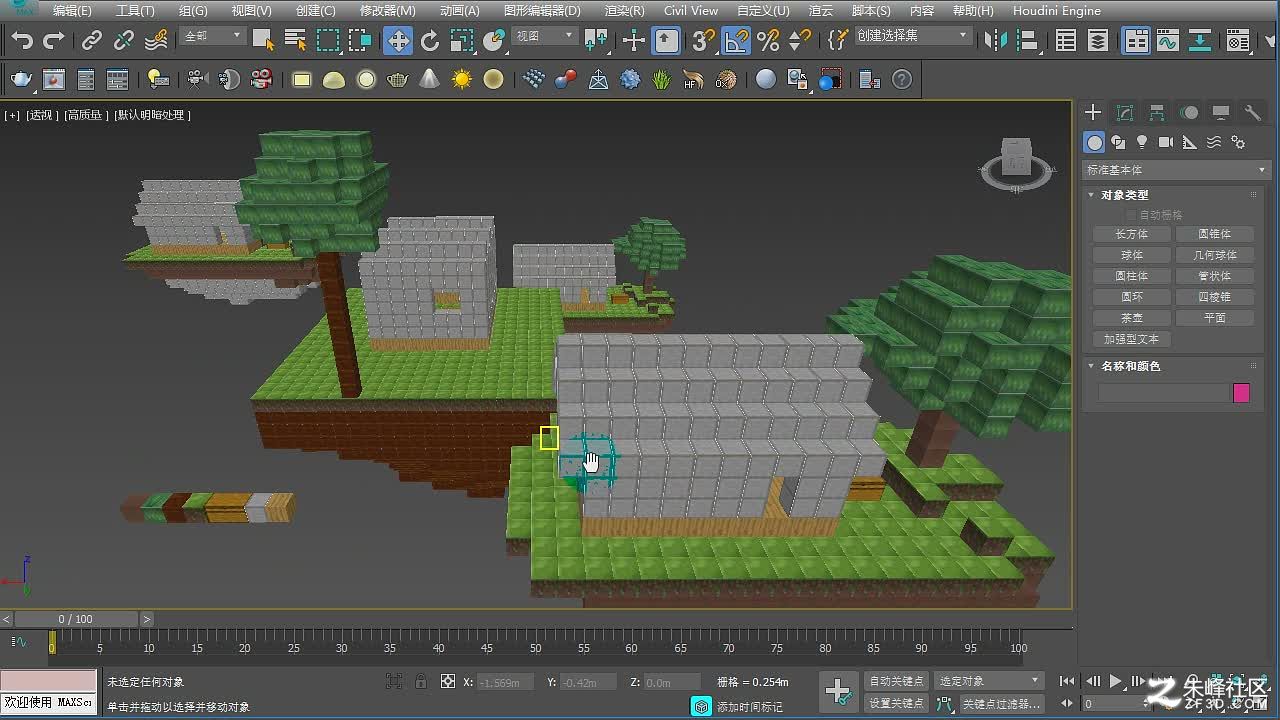Open the Layer Explorer stack icon
This screenshot has height=720, width=1280.
click(x=1098, y=40)
